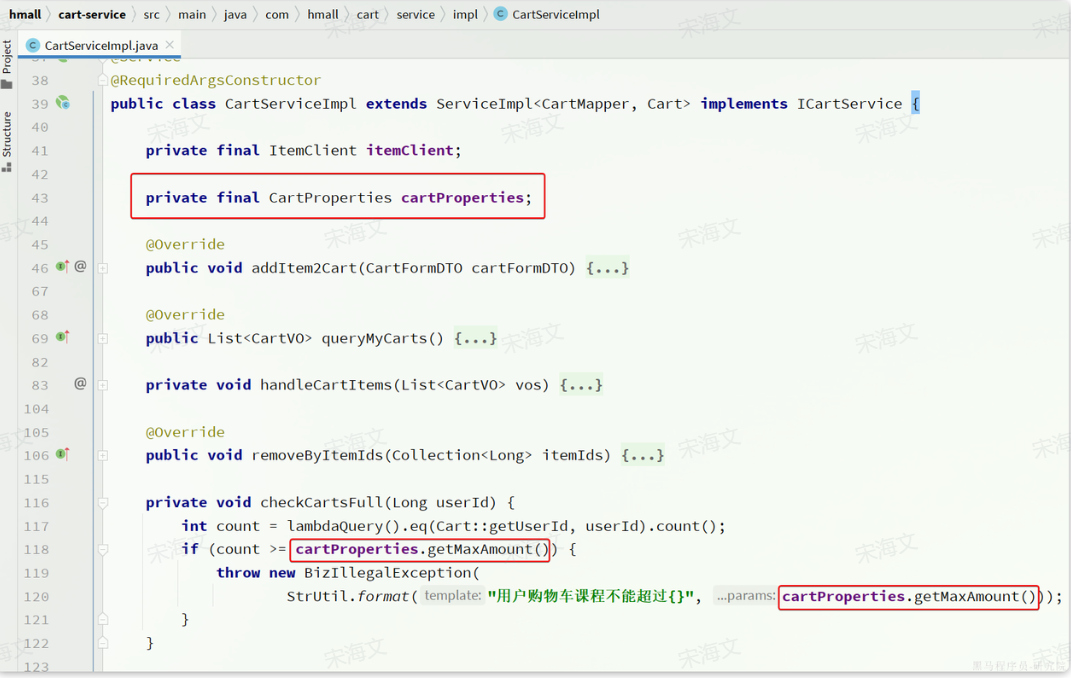Viewport: 1071px width, 678px height.
Task: Click folded {...} body of queryMyCarts
Action: 475,338
